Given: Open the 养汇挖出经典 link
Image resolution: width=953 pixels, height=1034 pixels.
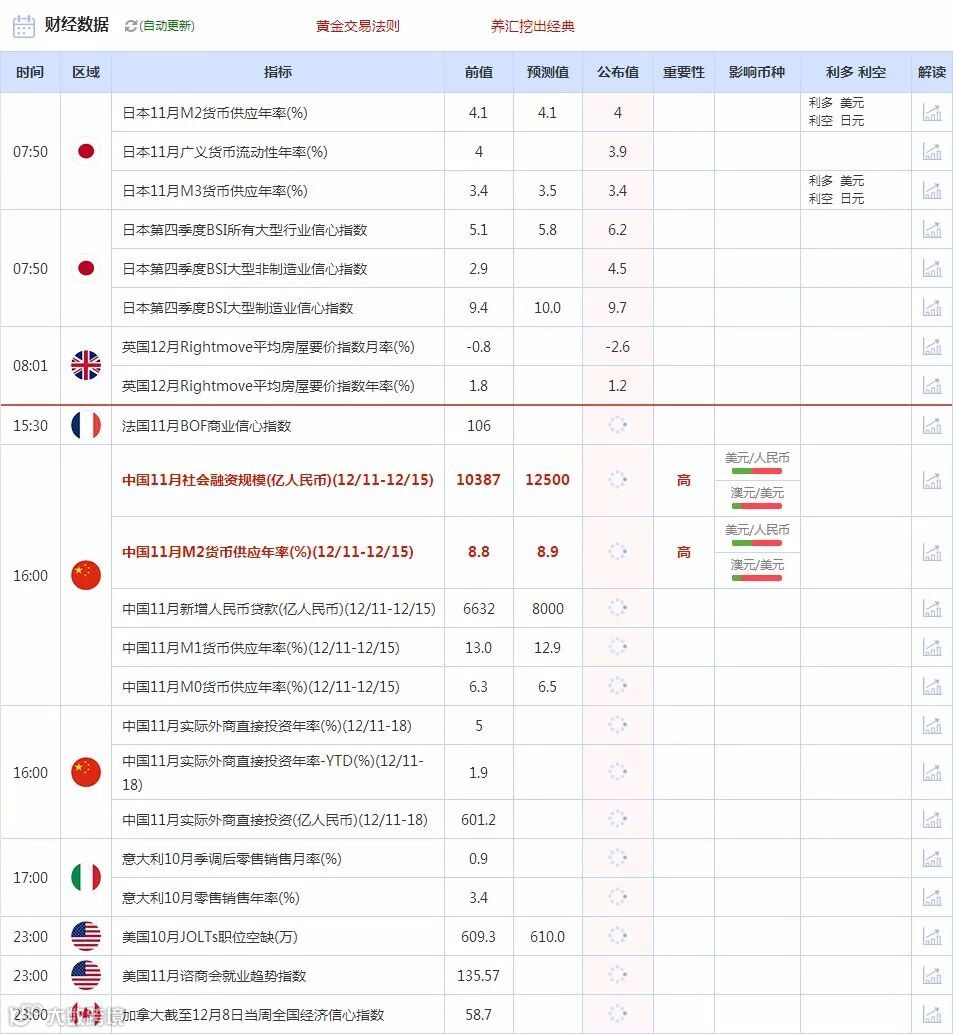Looking at the screenshot, I should click(x=532, y=26).
